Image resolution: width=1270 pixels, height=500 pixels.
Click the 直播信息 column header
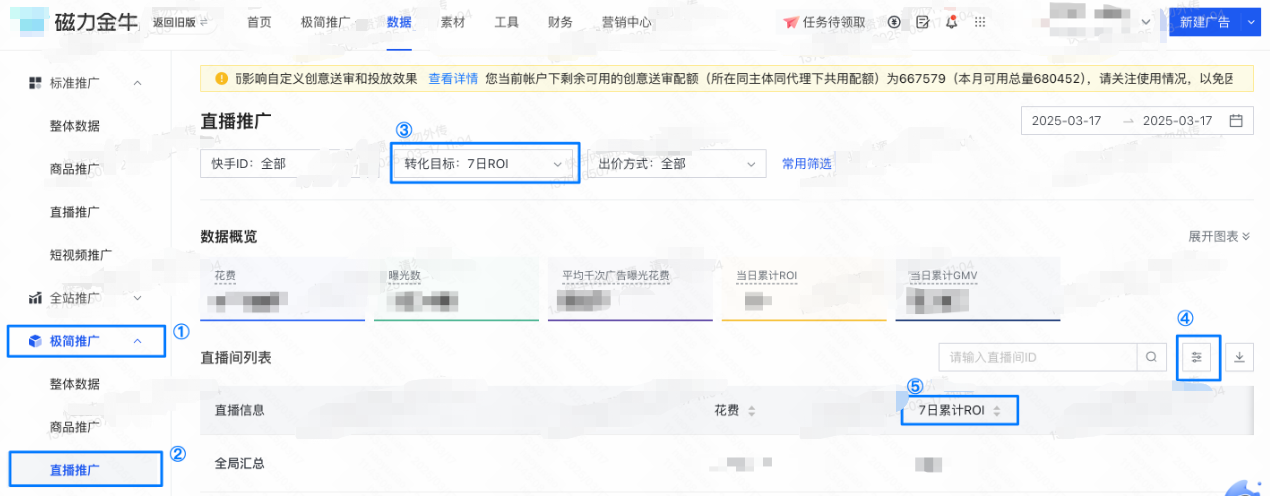(240, 411)
